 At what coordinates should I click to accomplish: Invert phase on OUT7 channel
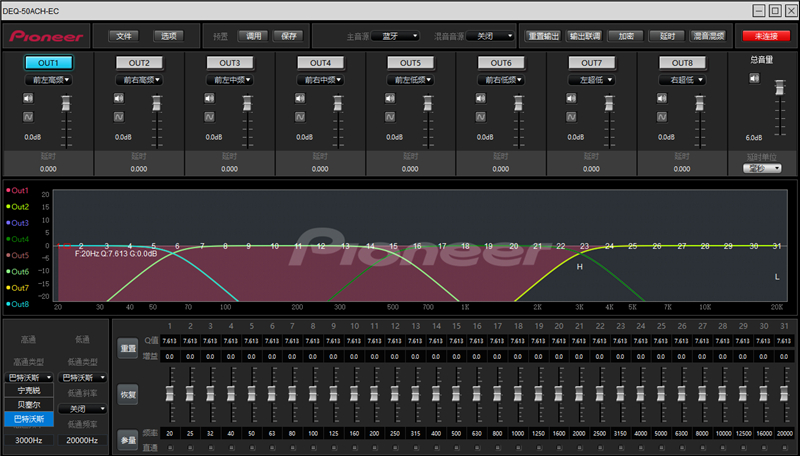pyautogui.click(x=571, y=117)
